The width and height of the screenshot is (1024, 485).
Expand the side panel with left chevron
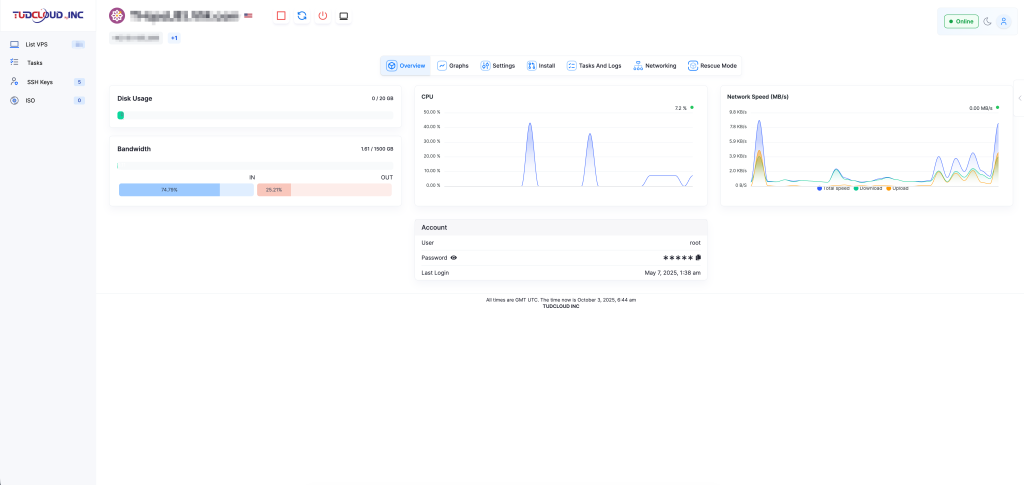click(1018, 98)
